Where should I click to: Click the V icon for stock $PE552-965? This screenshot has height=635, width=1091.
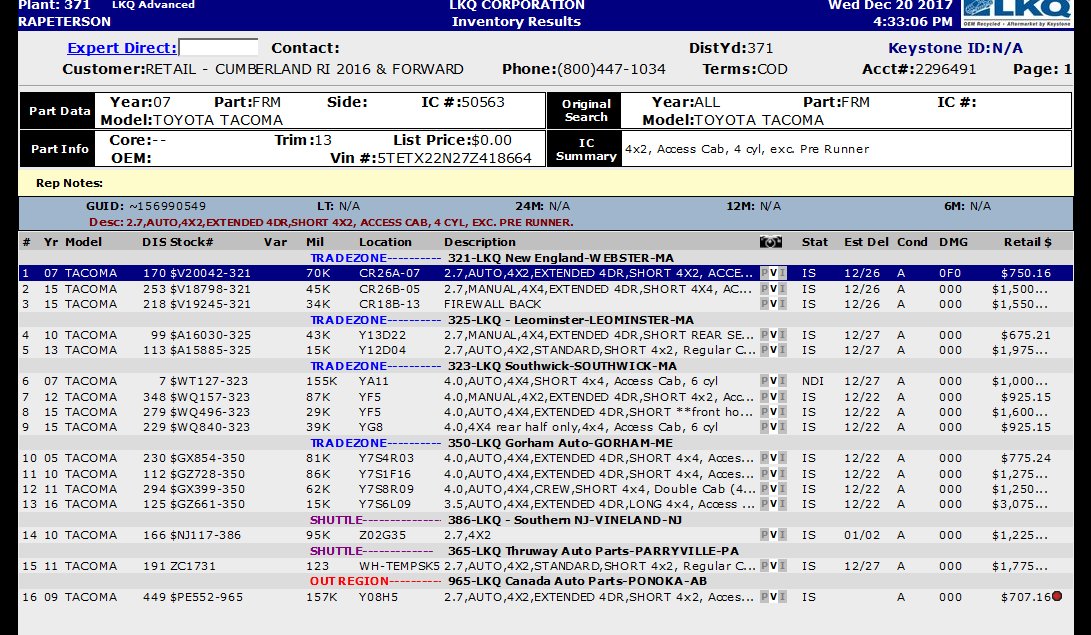774,597
